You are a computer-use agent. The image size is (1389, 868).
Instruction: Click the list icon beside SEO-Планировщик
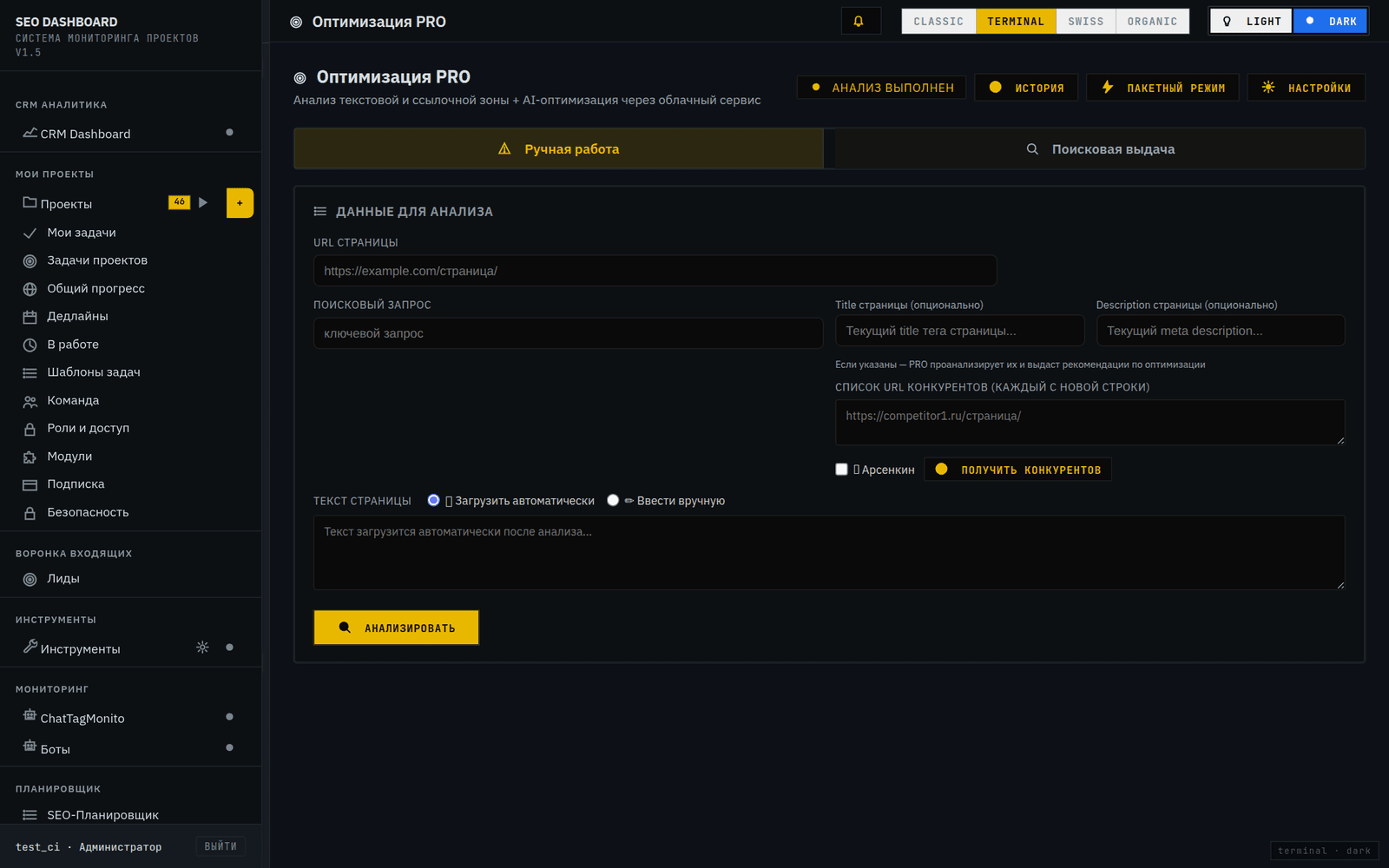tap(30, 815)
